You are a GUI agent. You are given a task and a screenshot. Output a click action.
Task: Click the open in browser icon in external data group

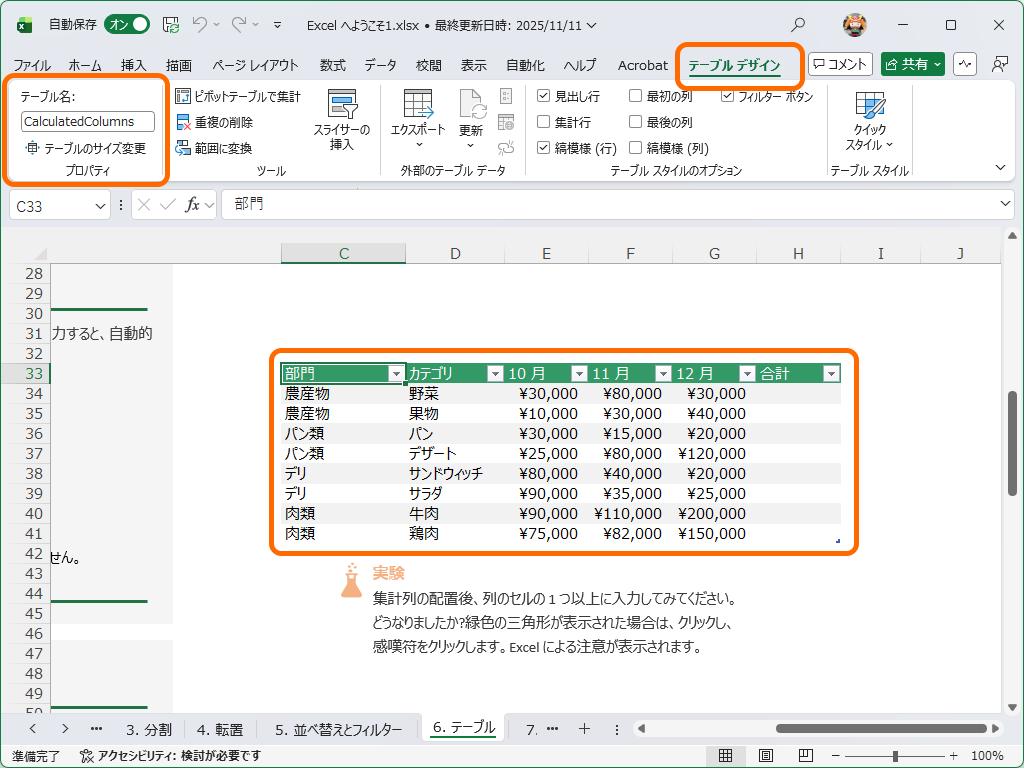click(505, 122)
